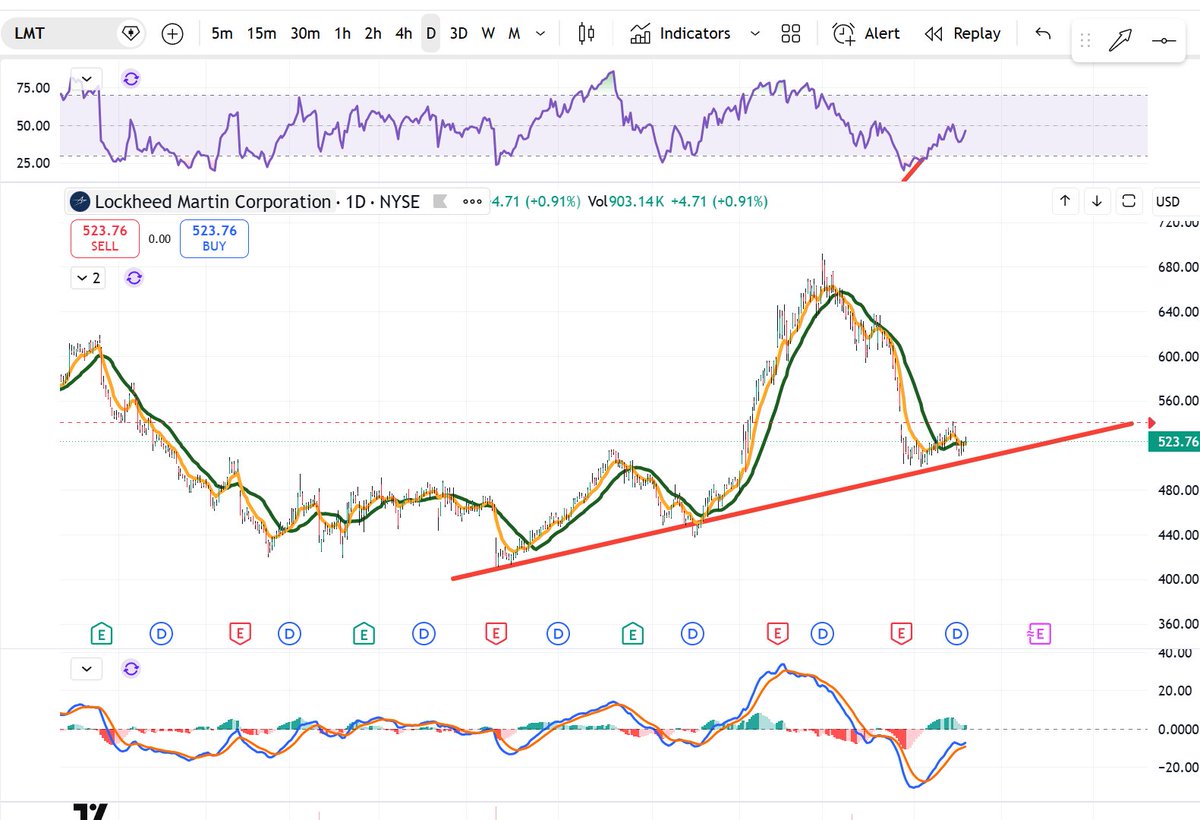1200x820 pixels.
Task: Click the purple refresh icon in MACD pane
Action: click(131, 667)
